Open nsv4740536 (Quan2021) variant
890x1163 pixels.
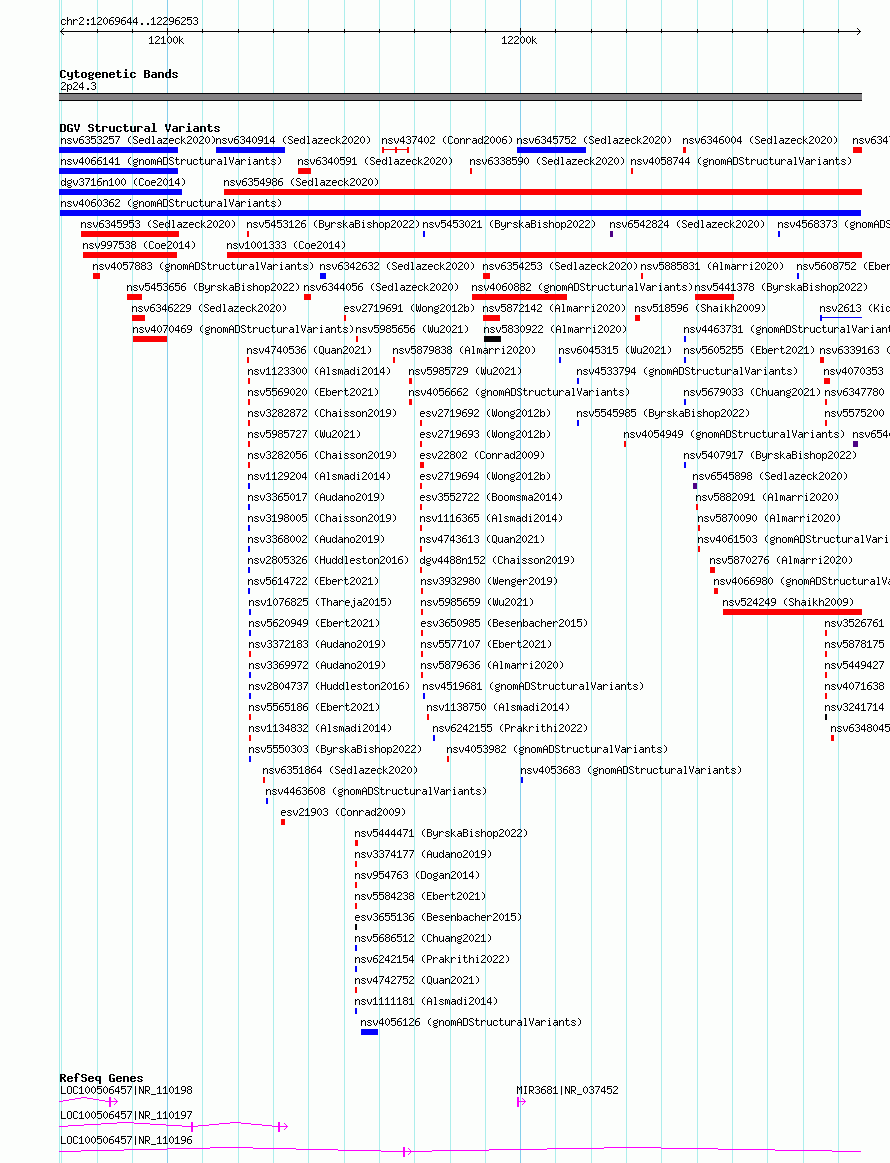click(x=309, y=350)
